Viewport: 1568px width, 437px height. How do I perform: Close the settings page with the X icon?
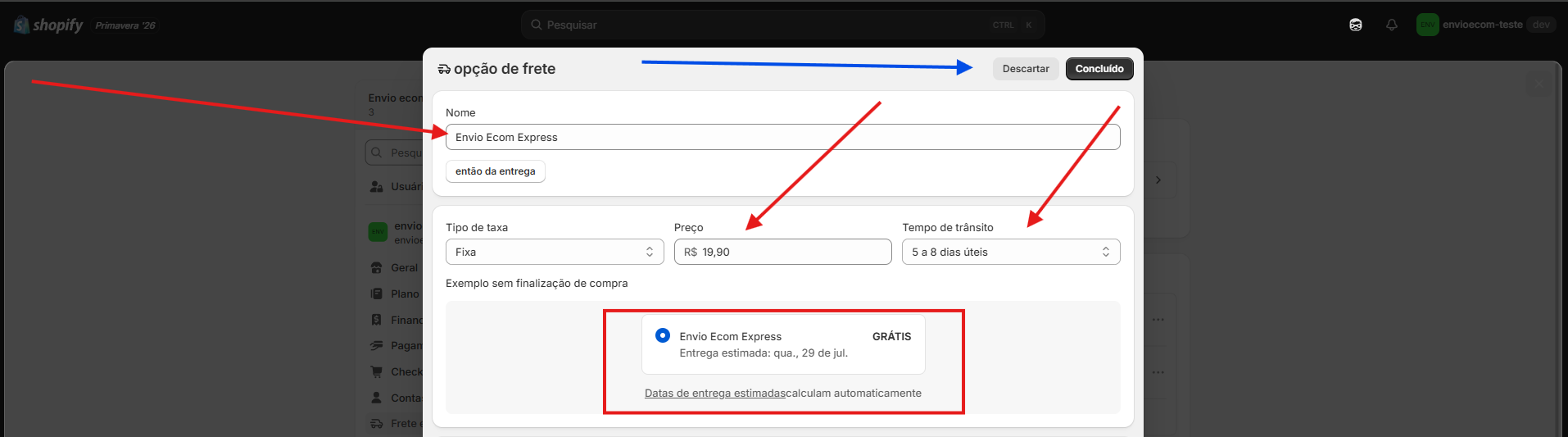click(1539, 84)
